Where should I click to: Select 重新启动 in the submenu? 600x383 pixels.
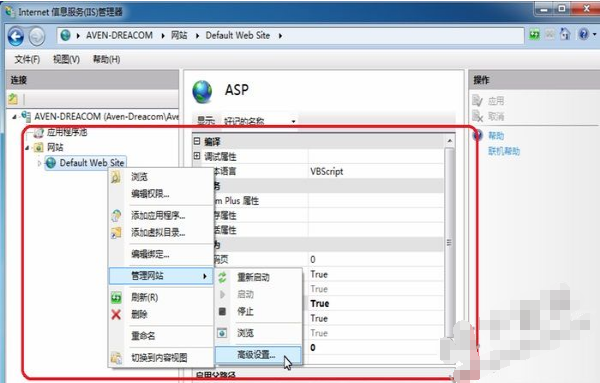[x=253, y=277]
